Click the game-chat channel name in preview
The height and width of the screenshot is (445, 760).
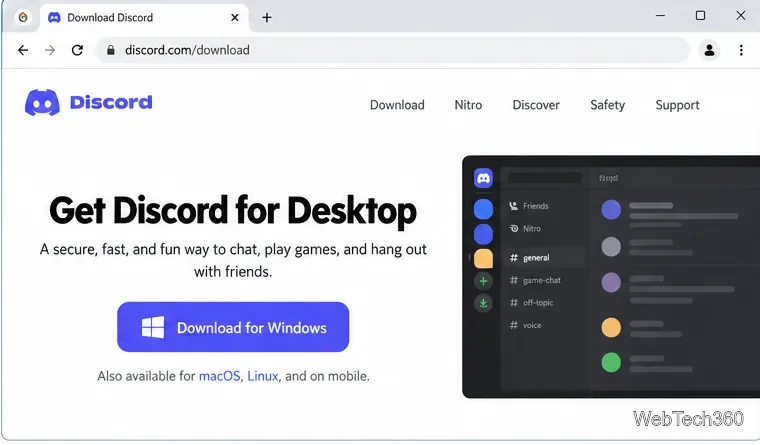(x=542, y=280)
